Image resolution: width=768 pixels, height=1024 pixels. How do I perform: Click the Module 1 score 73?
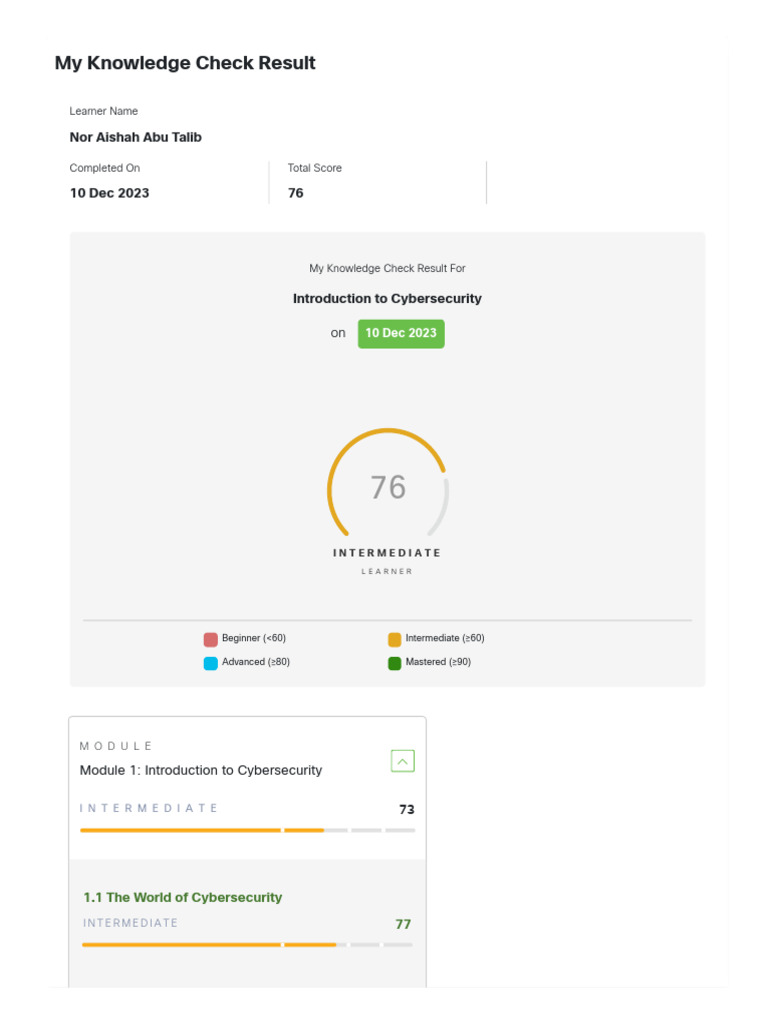tap(407, 809)
